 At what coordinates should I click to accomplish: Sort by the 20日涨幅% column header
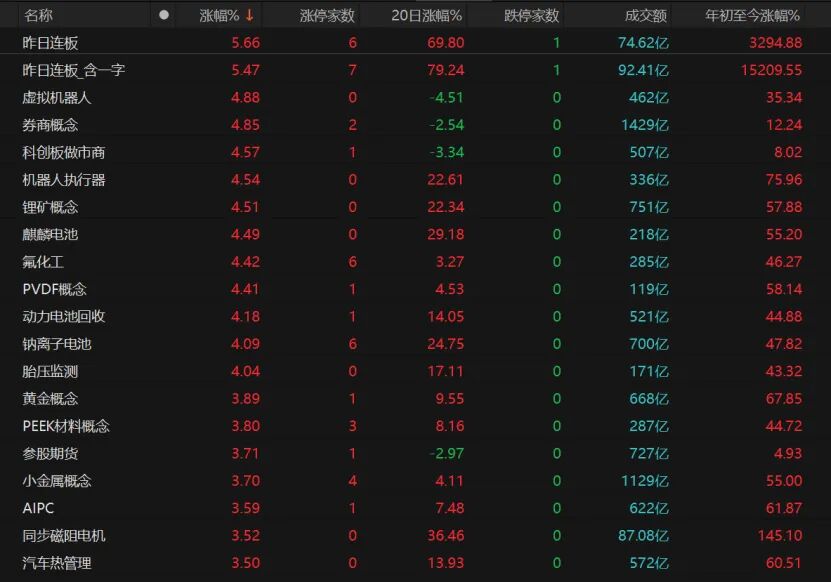pos(427,15)
